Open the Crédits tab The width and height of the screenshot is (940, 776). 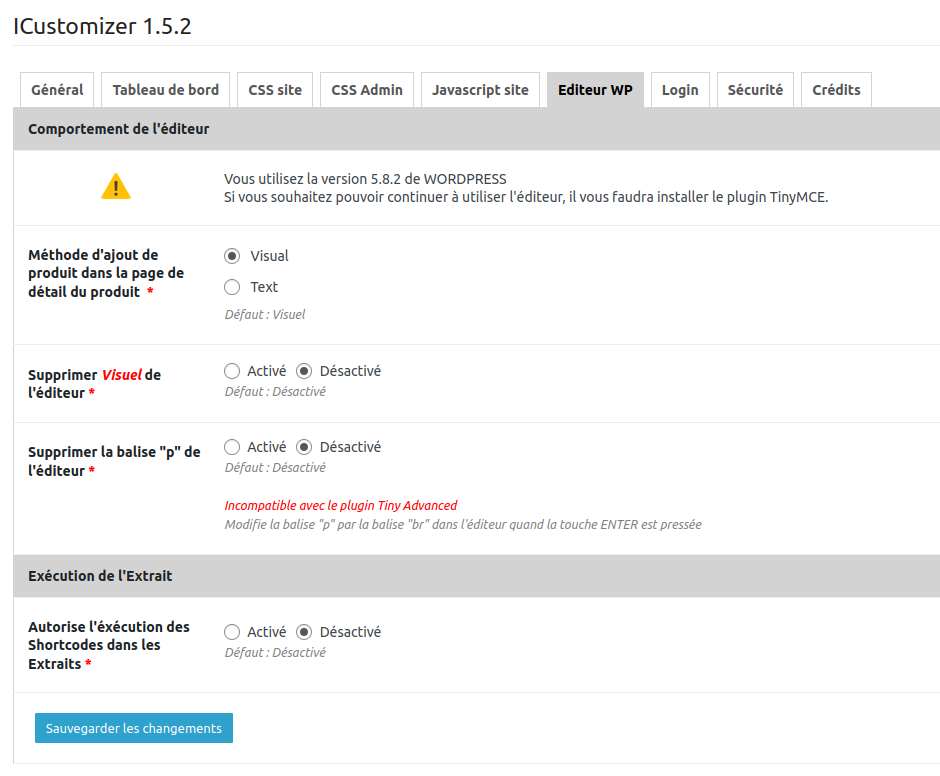[x=836, y=90]
